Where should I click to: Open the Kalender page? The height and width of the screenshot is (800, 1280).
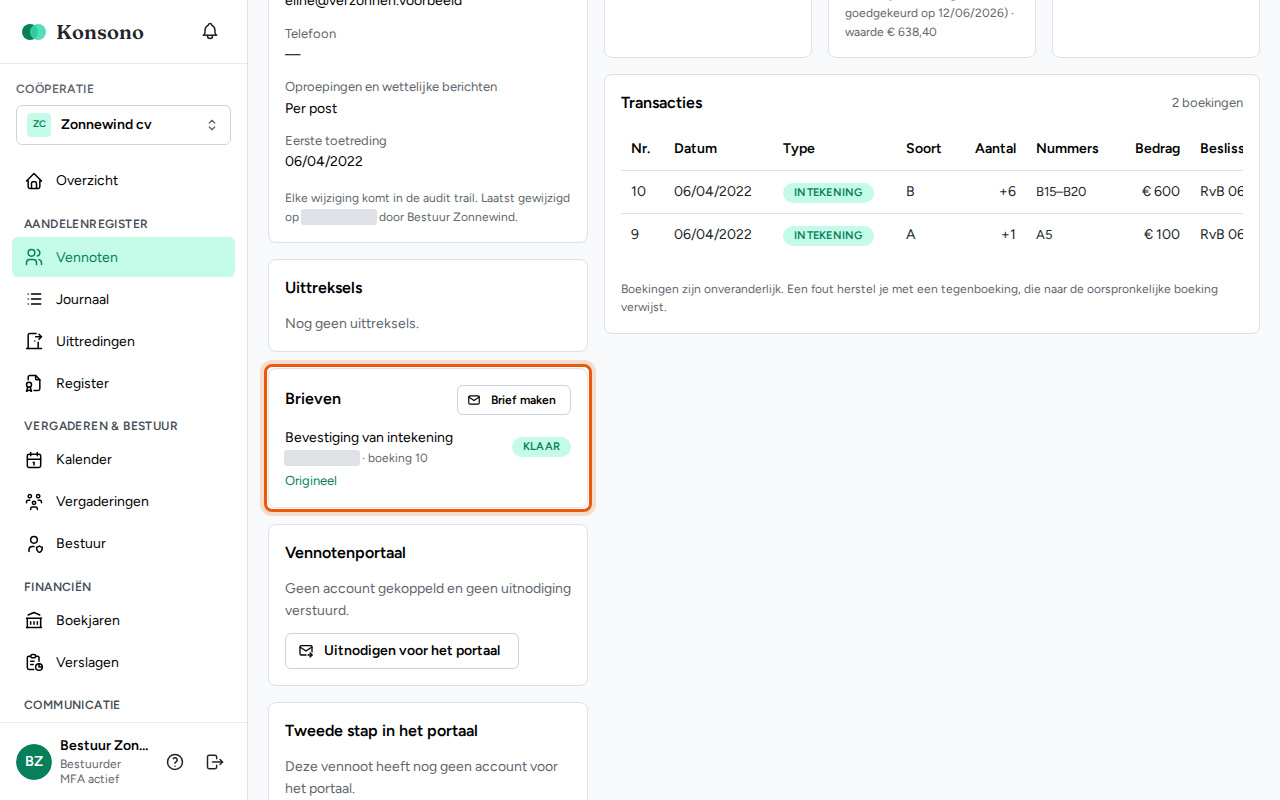pos(123,459)
